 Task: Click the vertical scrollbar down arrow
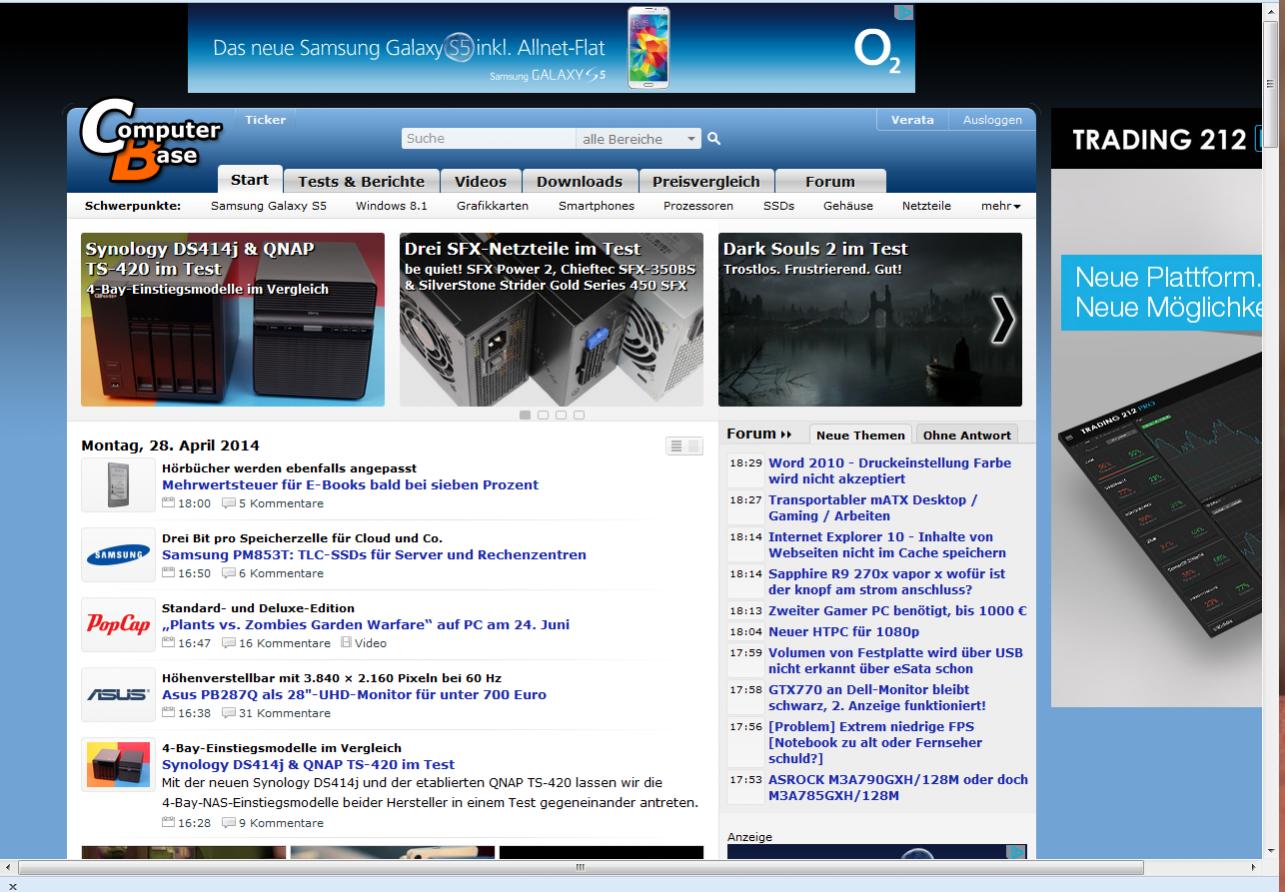(1272, 849)
